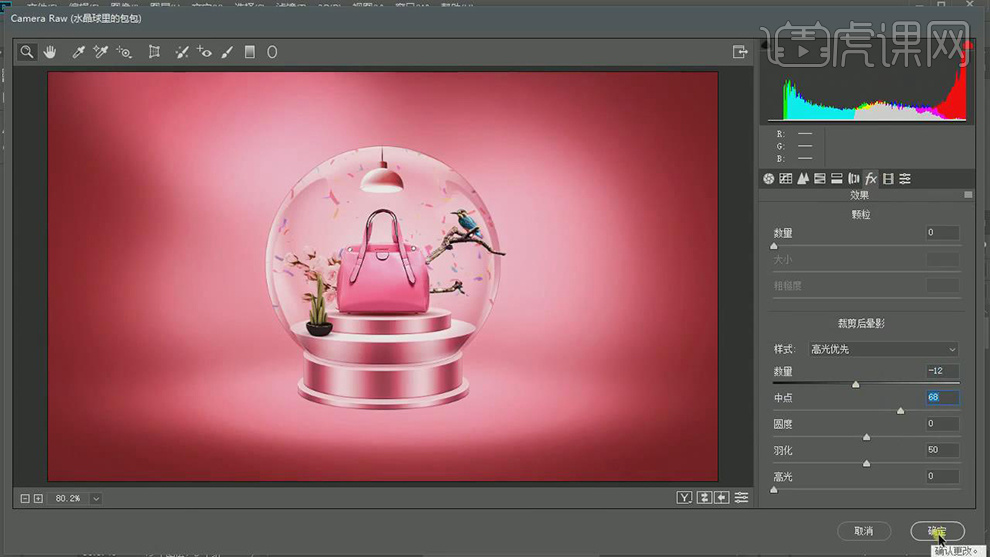Open the Detail panel tab
990x557 pixels.
click(x=802, y=179)
